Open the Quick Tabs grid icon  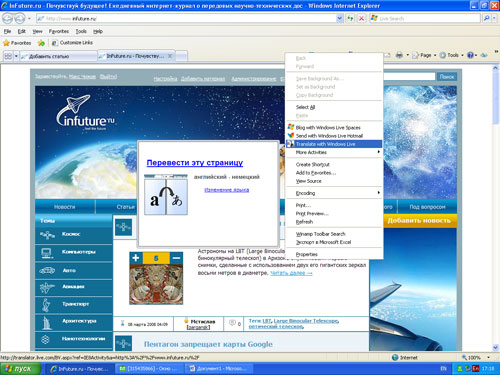pyautogui.click(x=8, y=56)
